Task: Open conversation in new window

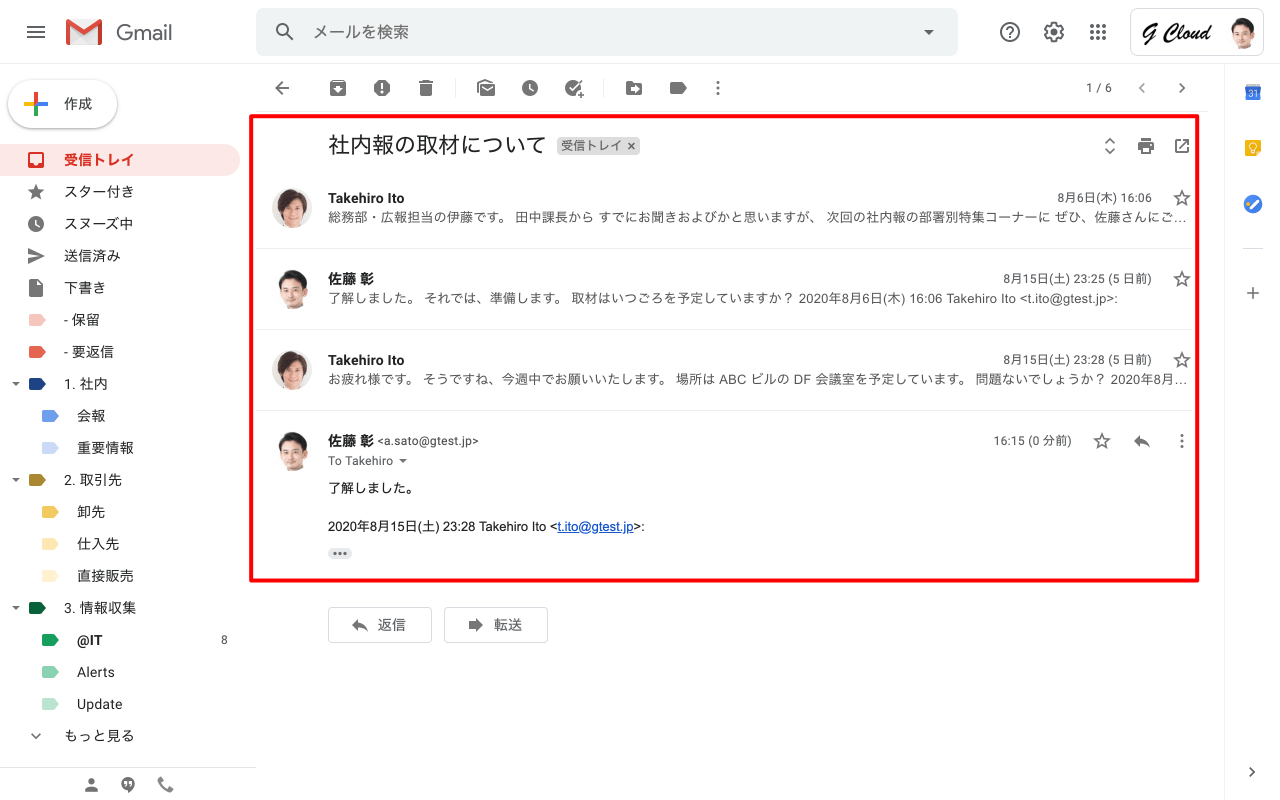Action: (x=1182, y=146)
